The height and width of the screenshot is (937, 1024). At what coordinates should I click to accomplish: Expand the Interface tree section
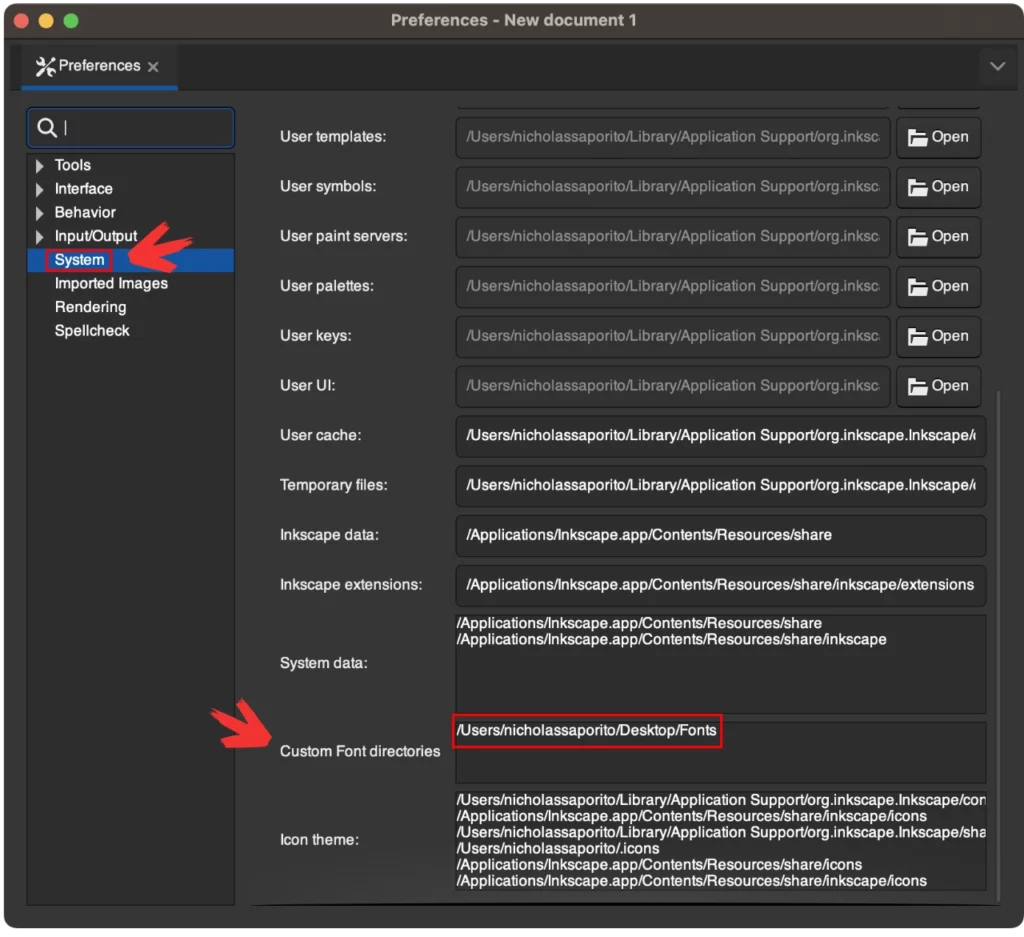[40, 189]
